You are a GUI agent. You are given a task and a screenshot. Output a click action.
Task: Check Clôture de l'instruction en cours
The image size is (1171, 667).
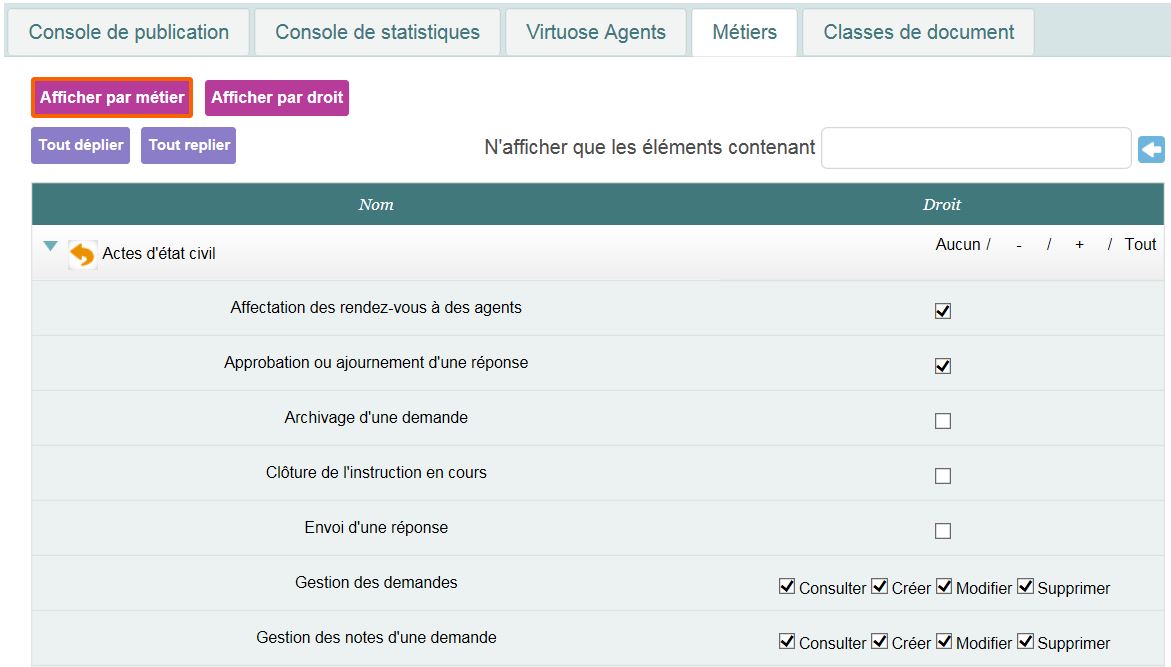click(x=942, y=476)
